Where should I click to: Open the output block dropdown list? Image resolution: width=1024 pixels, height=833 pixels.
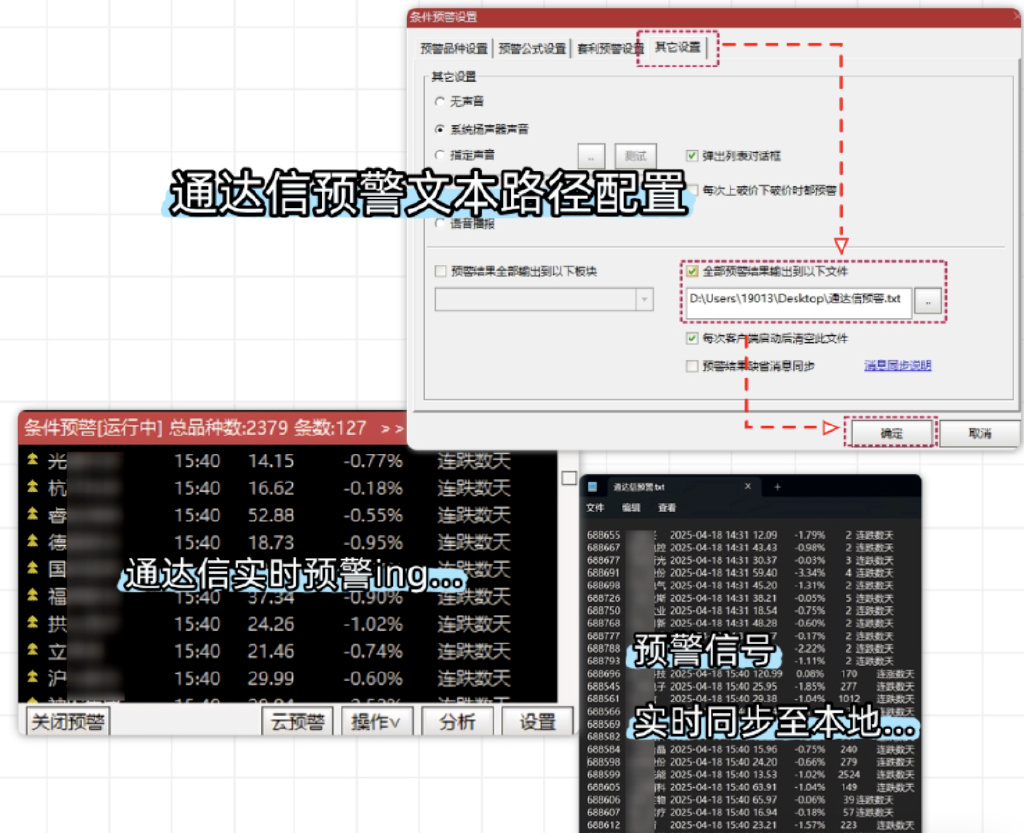click(x=644, y=300)
